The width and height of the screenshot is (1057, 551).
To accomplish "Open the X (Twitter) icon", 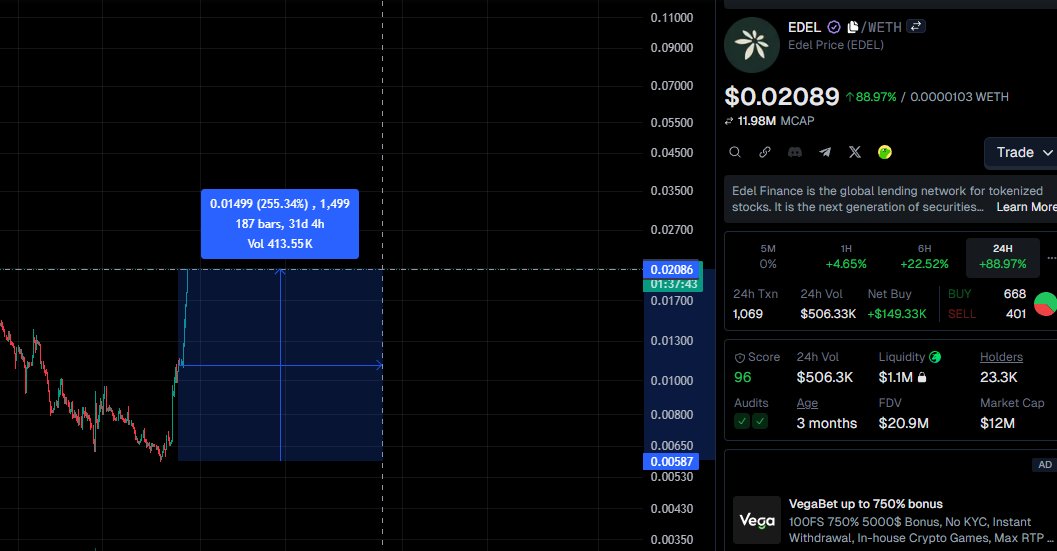I will 855,152.
